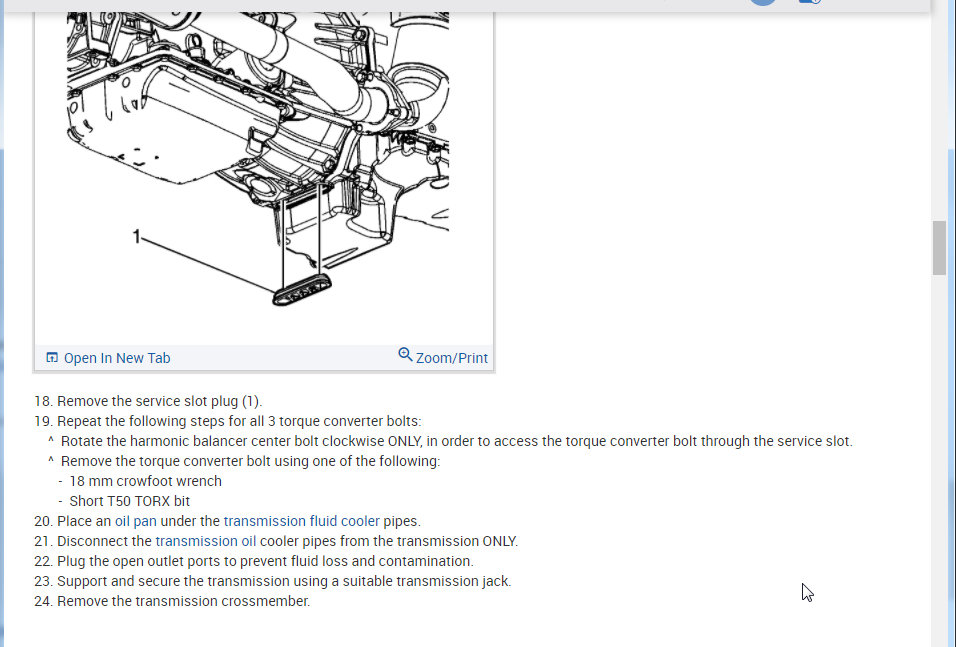
Task: Click callout number 1 in the diagram
Action: click(x=137, y=236)
